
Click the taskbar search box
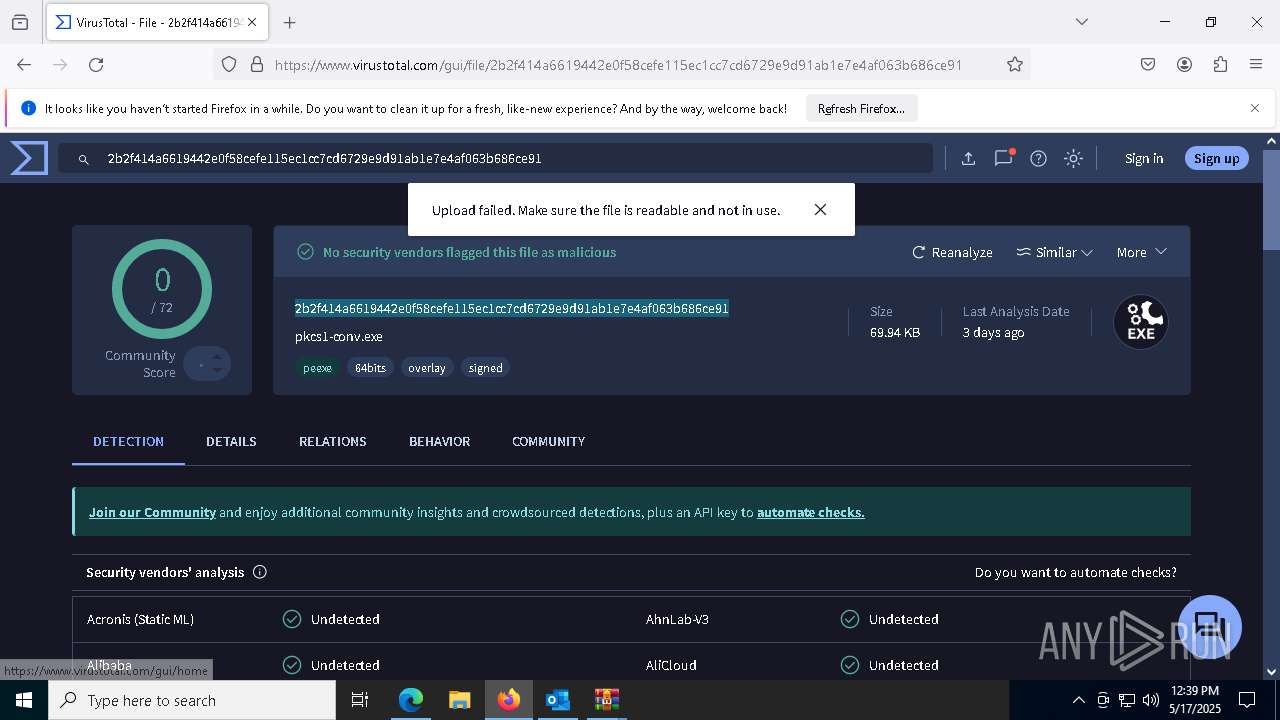point(192,700)
